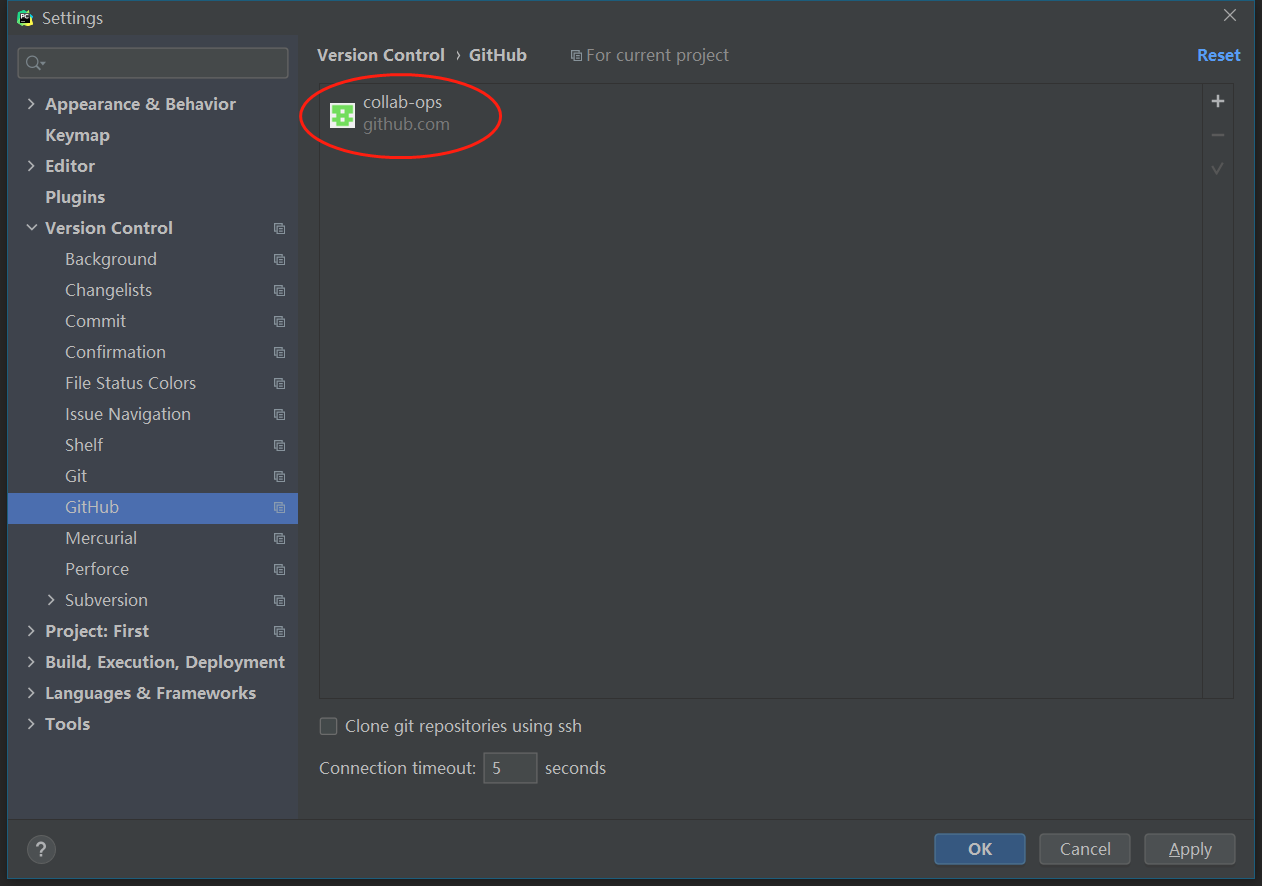This screenshot has width=1262, height=886.
Task: Set default account with the checkmark icon
Action: (x=1218, y=168)
